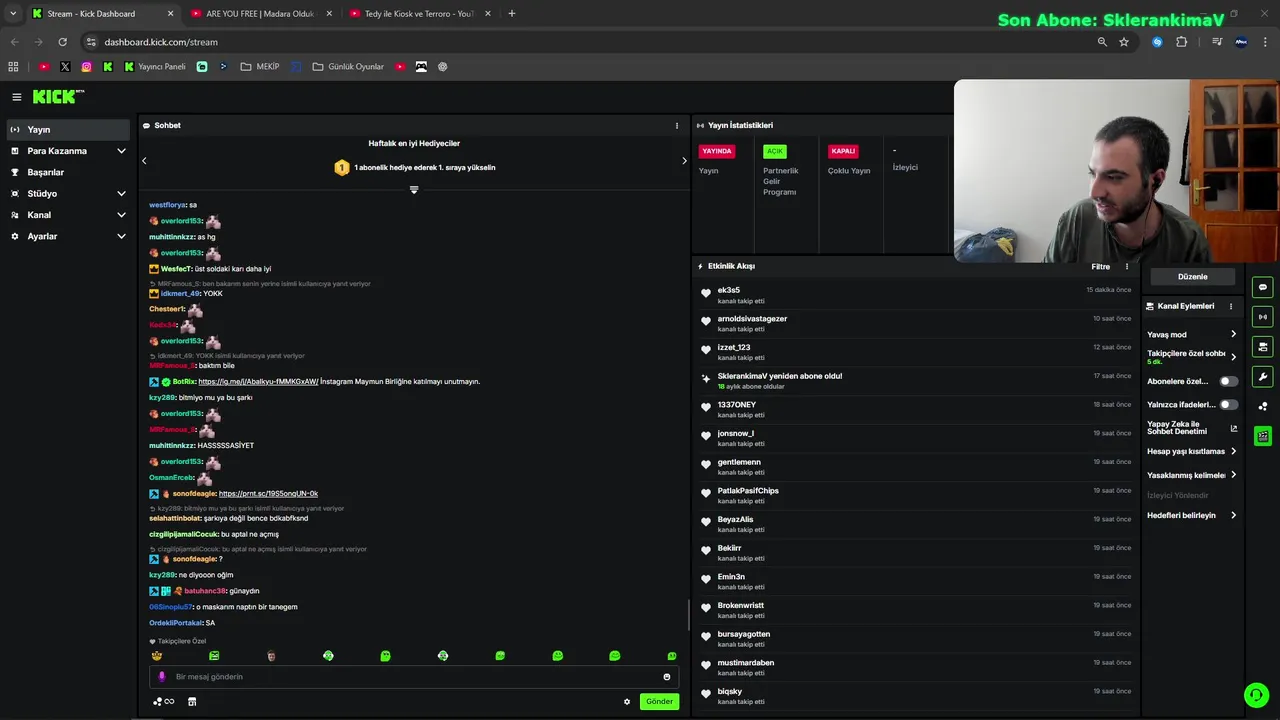Click the Kick logo in the dashboard header
This screenshot has height=720, width=1280.
tap(58, 96)
